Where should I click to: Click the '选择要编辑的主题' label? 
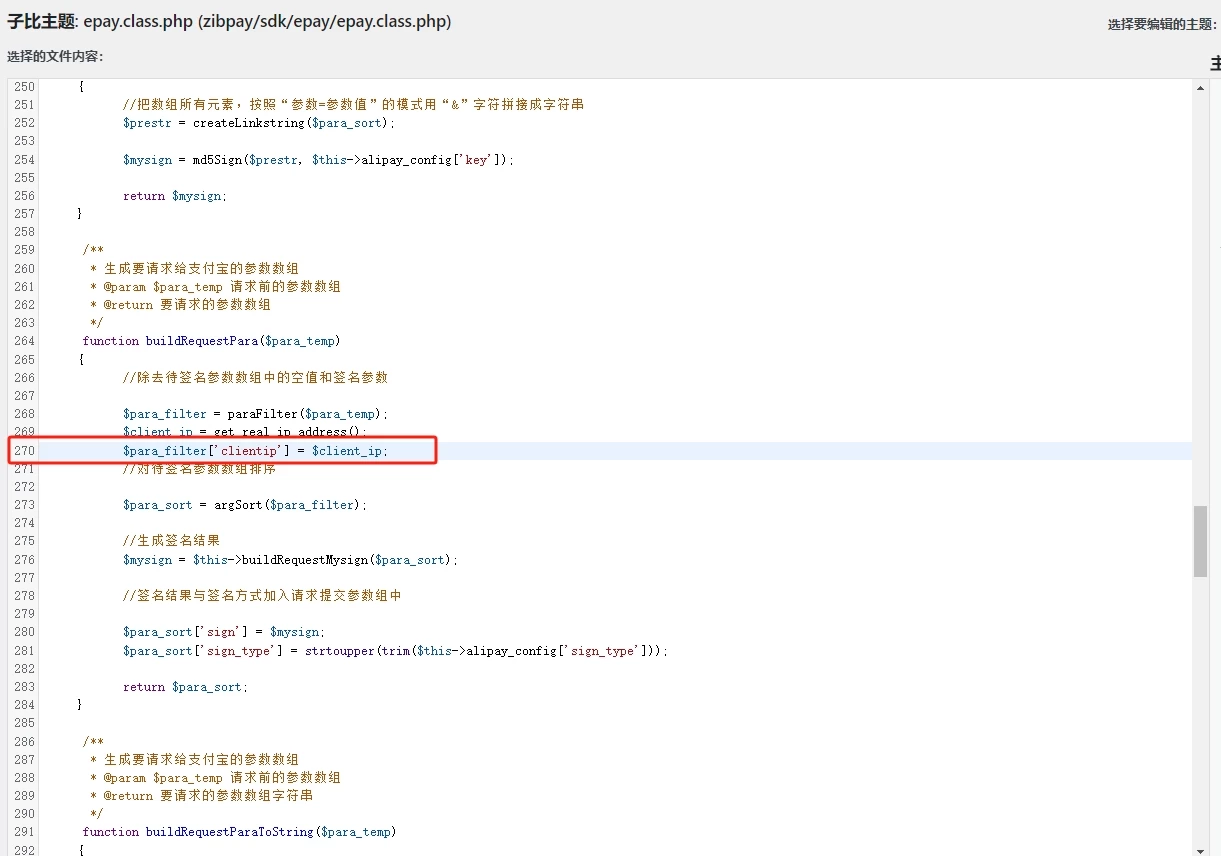1160,25
